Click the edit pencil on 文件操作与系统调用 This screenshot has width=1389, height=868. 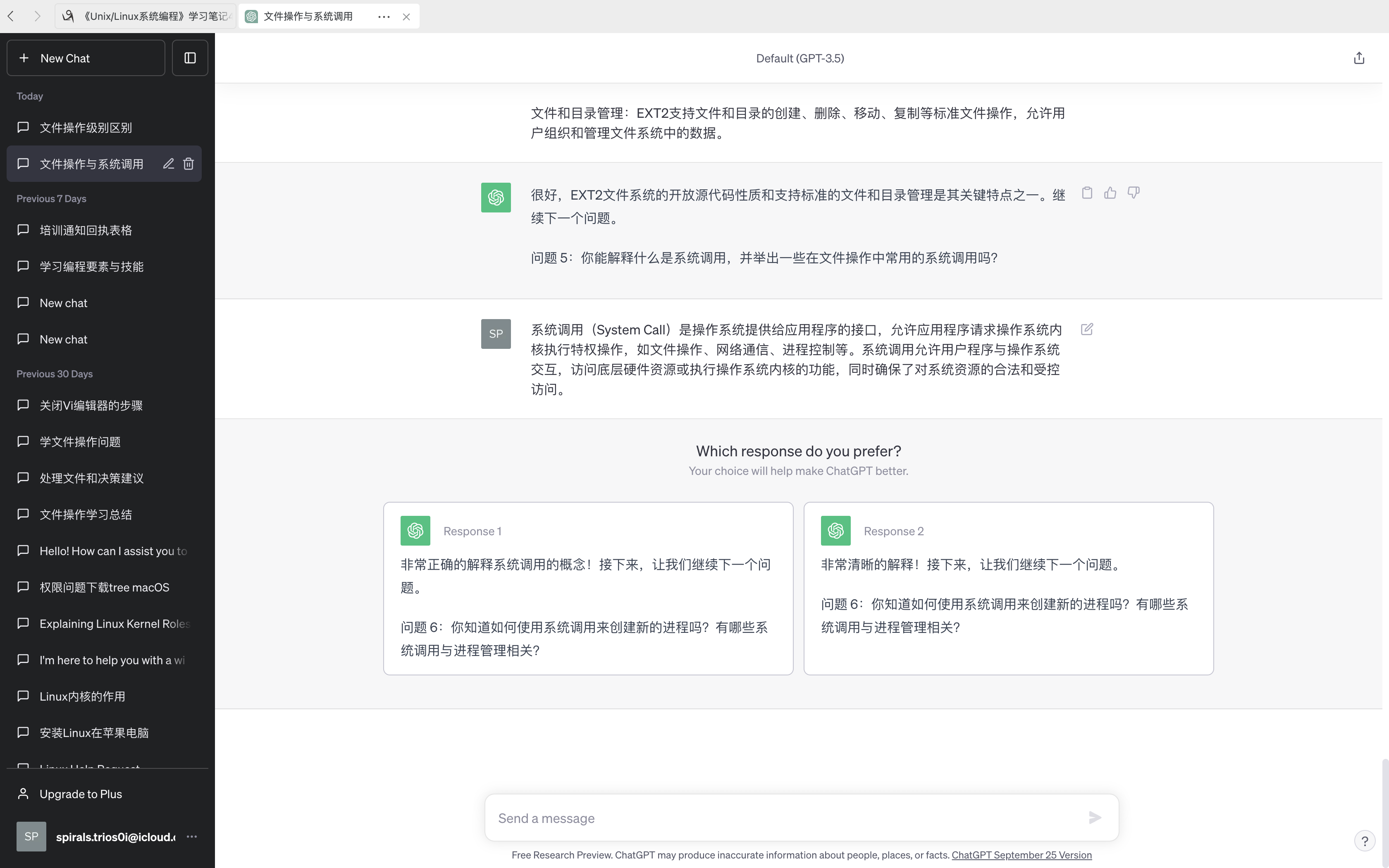click(x=168, y=164)
